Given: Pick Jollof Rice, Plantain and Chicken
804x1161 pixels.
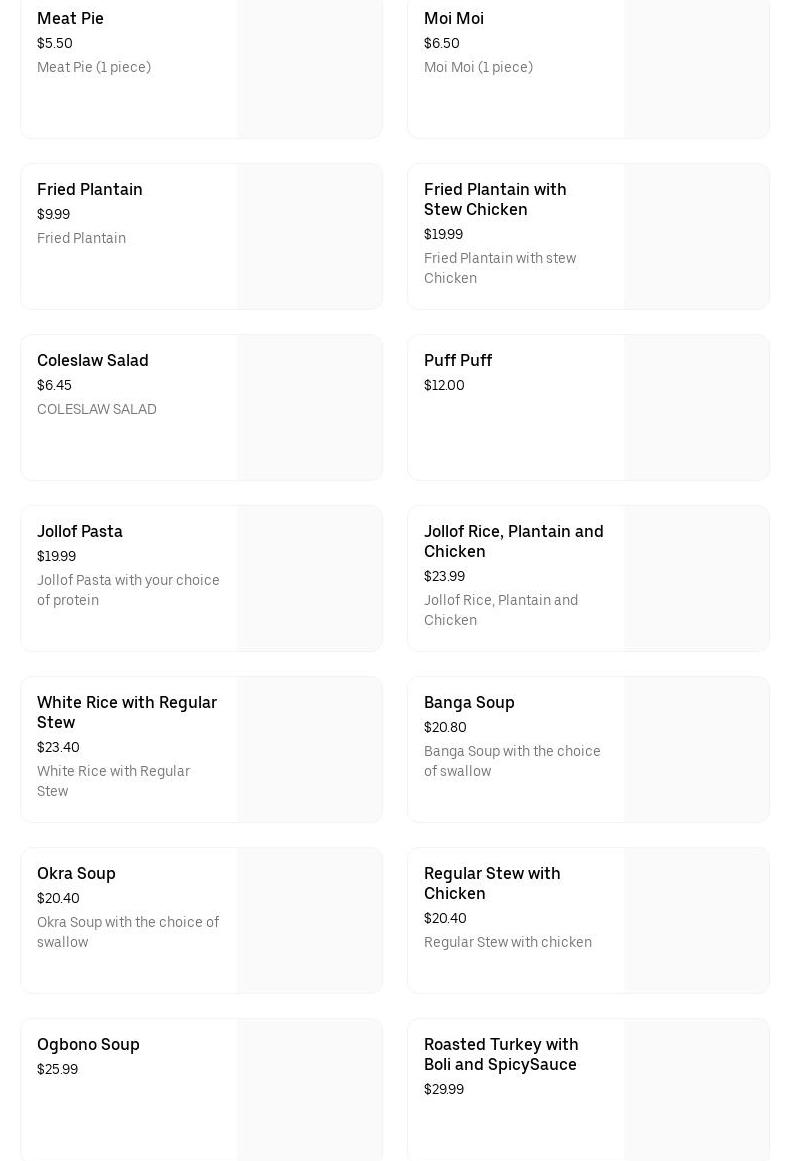Looking at the screenshot, I should [x=513, y=542].
